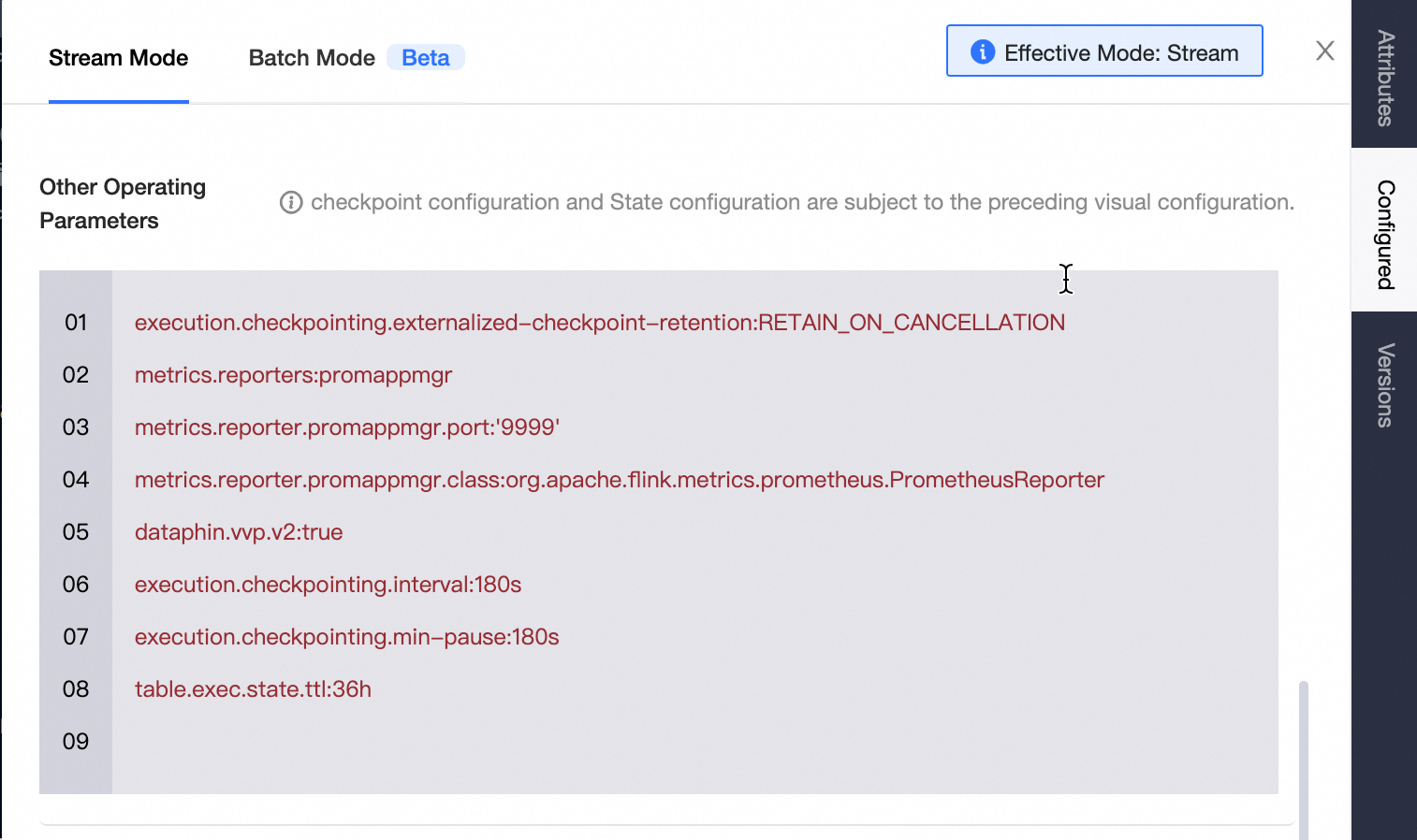Open the Versions side tab
The height and width of the screenshot is (840, 1417).
pos(1384,384)
